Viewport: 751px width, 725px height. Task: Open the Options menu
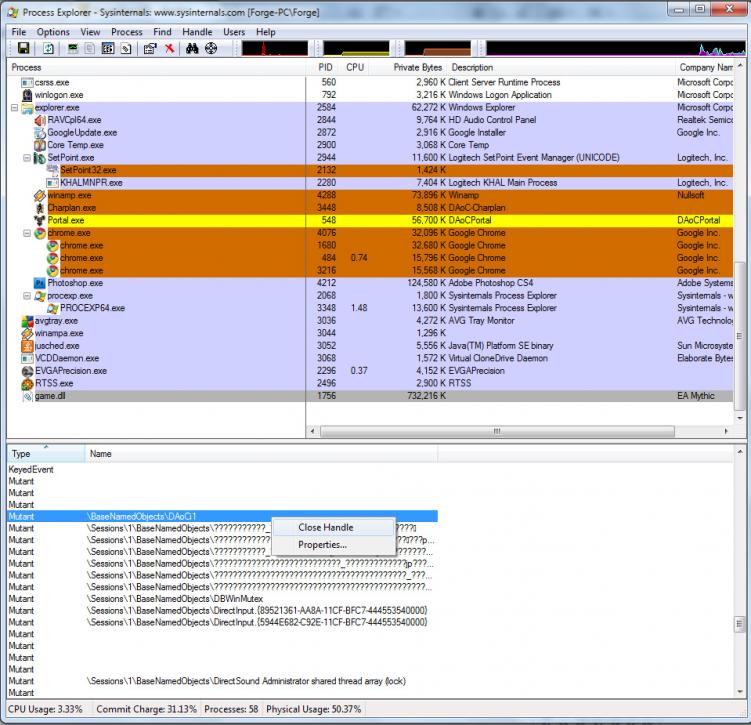(53, 32)
